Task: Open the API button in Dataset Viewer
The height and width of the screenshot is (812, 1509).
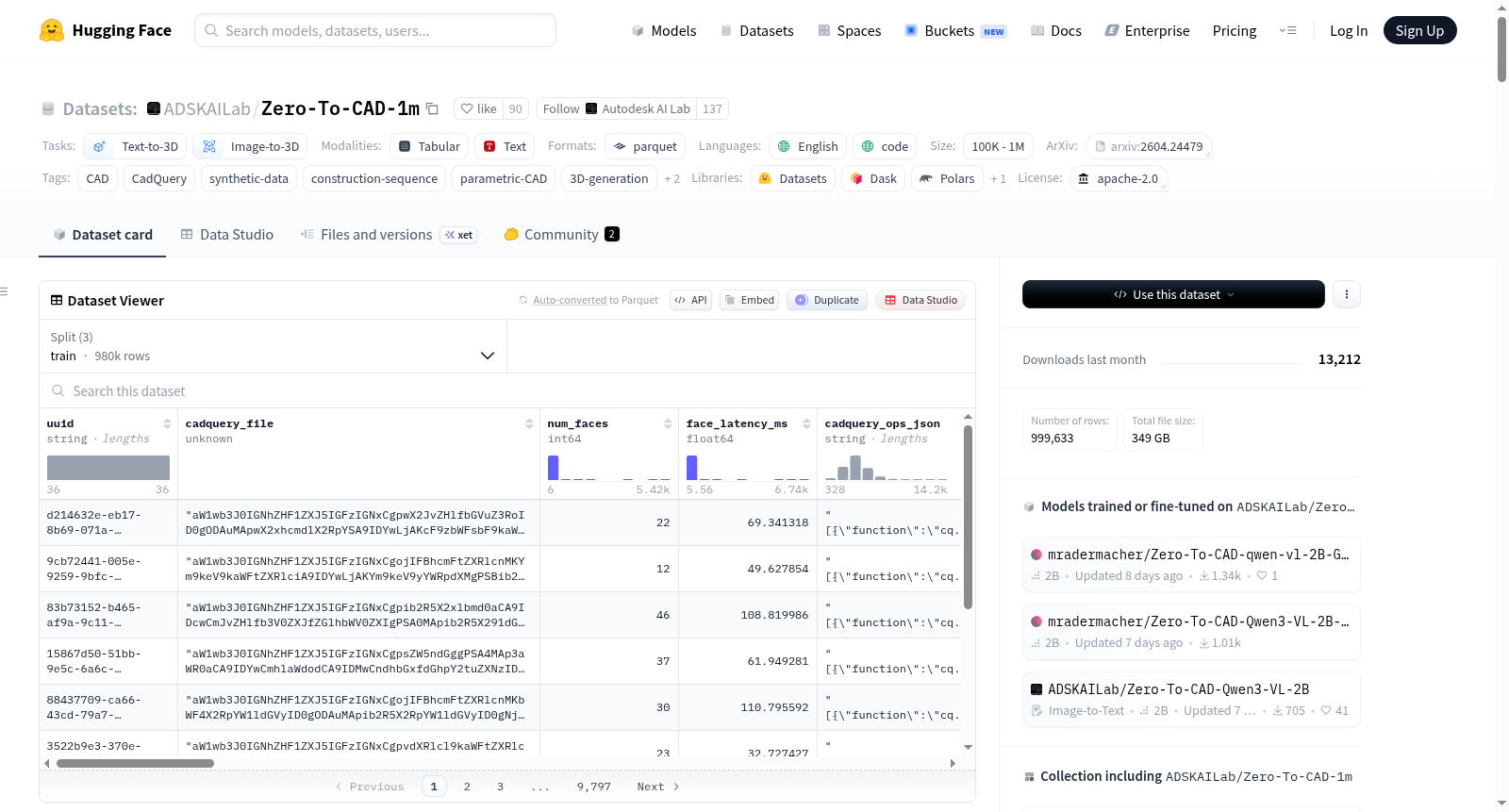Action: pyautogui.click(x=690, y=300)
